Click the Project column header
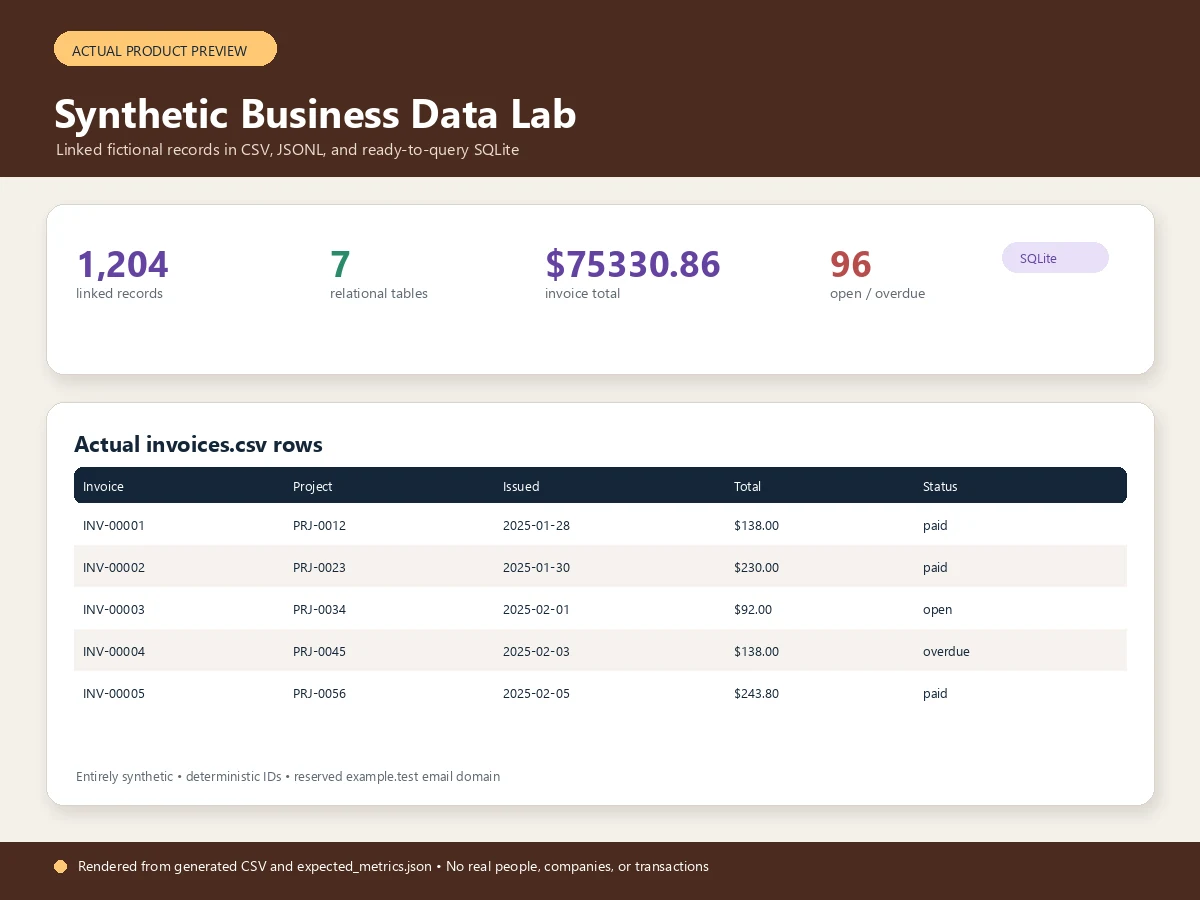The height and width of the screenshot is (900, 1200). tap(313, 486)
